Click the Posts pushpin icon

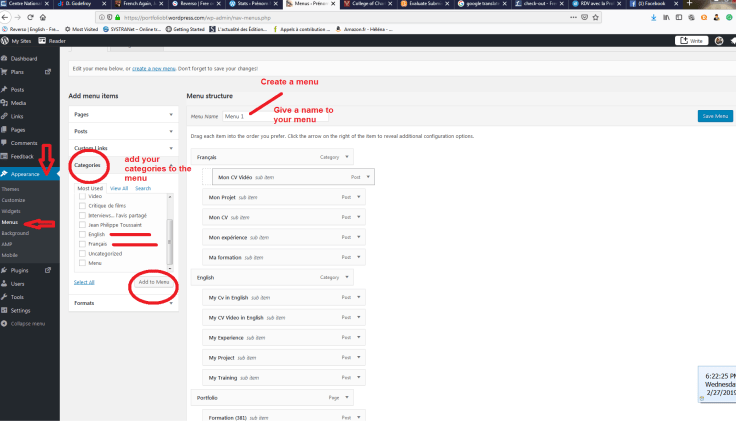point(5,89)
